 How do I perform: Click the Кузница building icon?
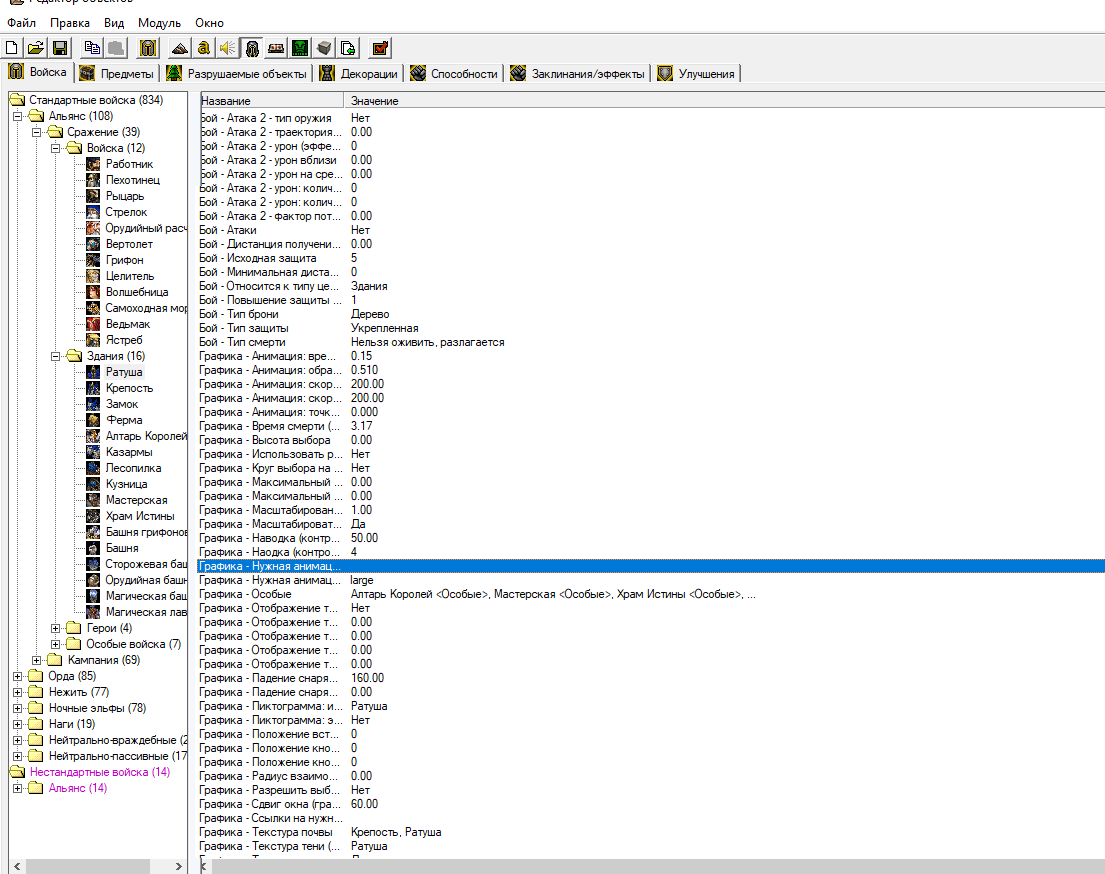click(x=93, y=484)
